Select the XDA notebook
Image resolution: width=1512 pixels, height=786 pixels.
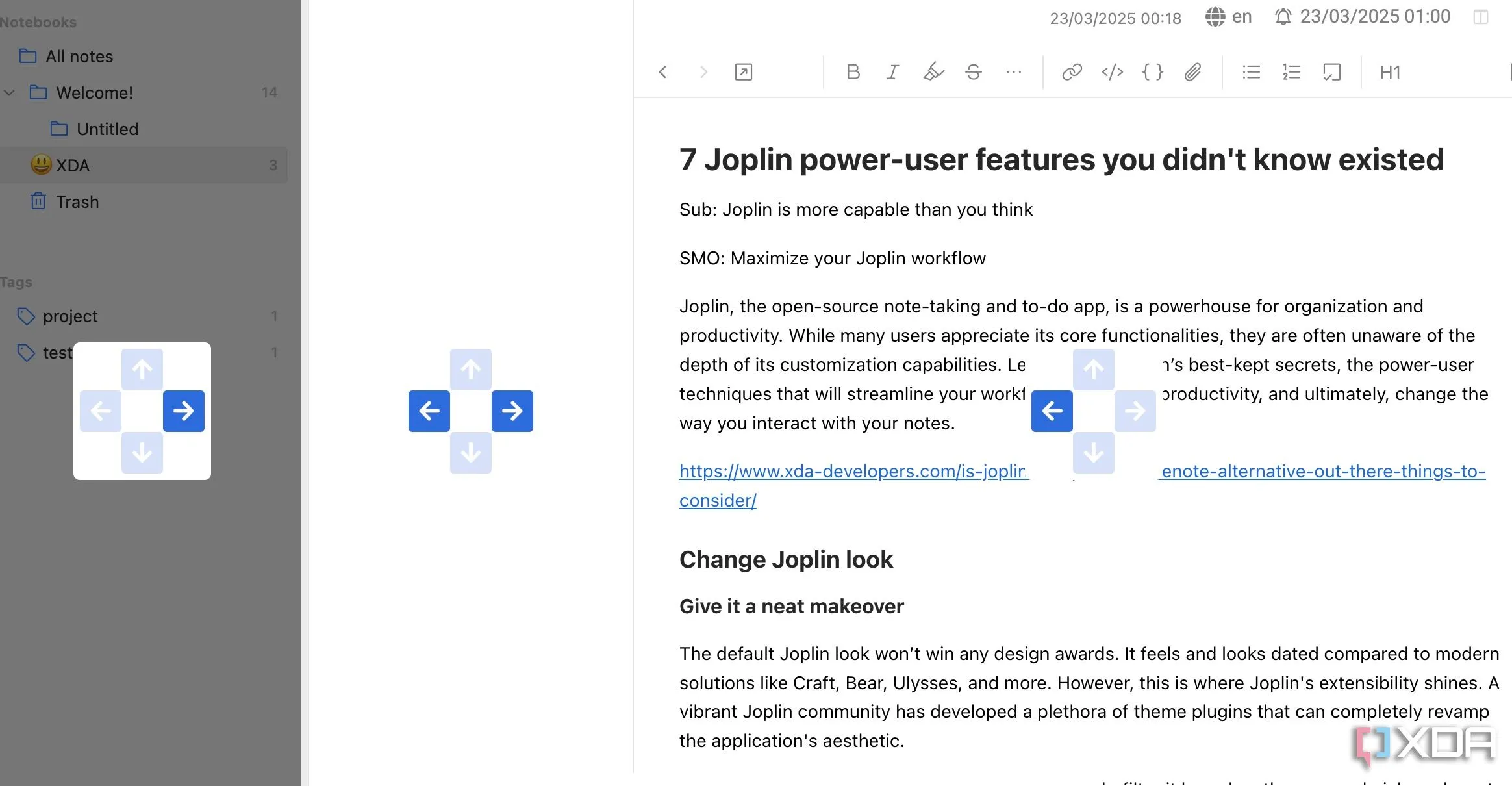(x=144, y=166)
